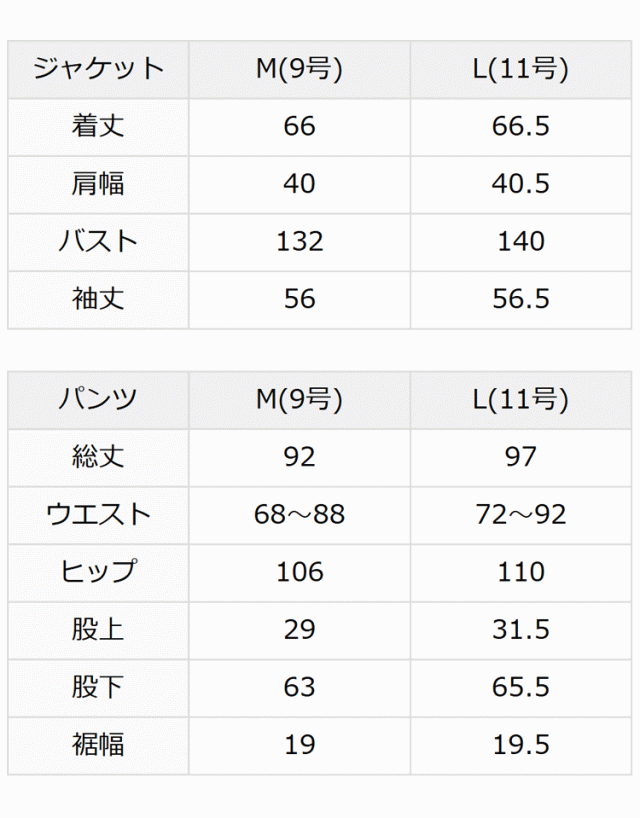Click the ジャケット table header cell
Screen dimensions: 640x818
click(x=98, y=69)
